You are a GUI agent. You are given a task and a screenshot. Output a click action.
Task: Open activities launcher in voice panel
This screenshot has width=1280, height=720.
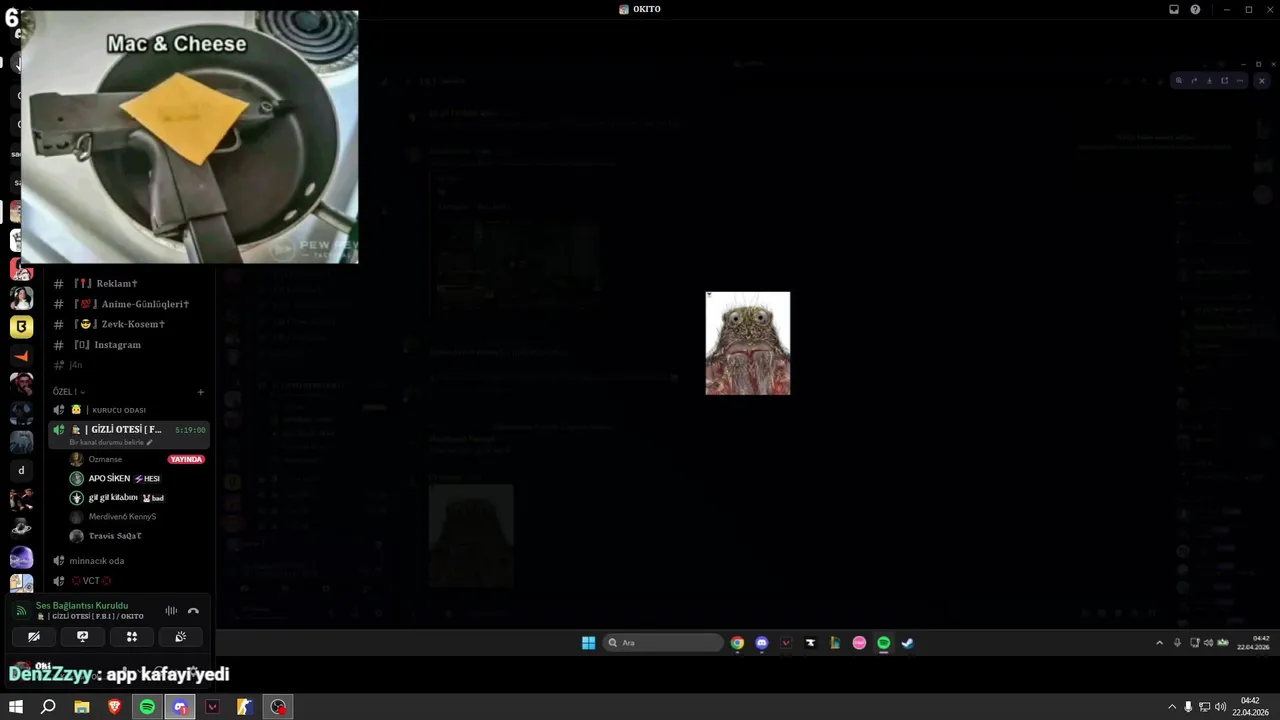click(x=131, y=636)
